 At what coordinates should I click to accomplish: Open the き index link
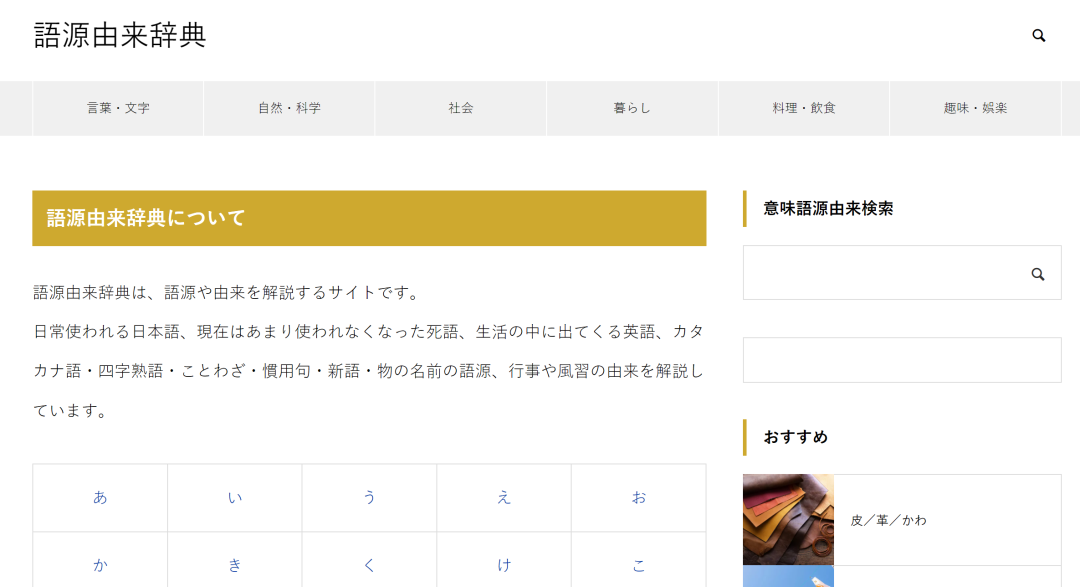pyautogui.click(x=235, y=565)
